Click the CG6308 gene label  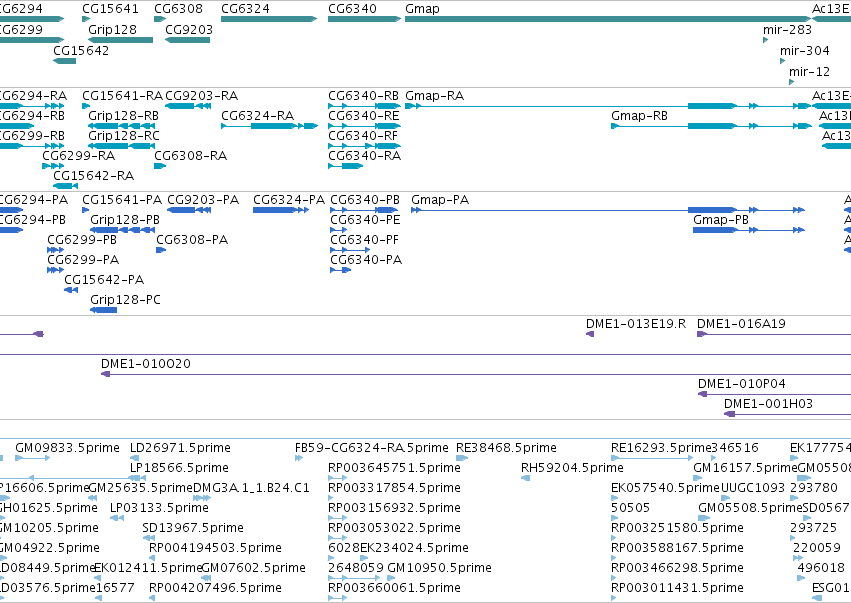(x=179, y=9)
